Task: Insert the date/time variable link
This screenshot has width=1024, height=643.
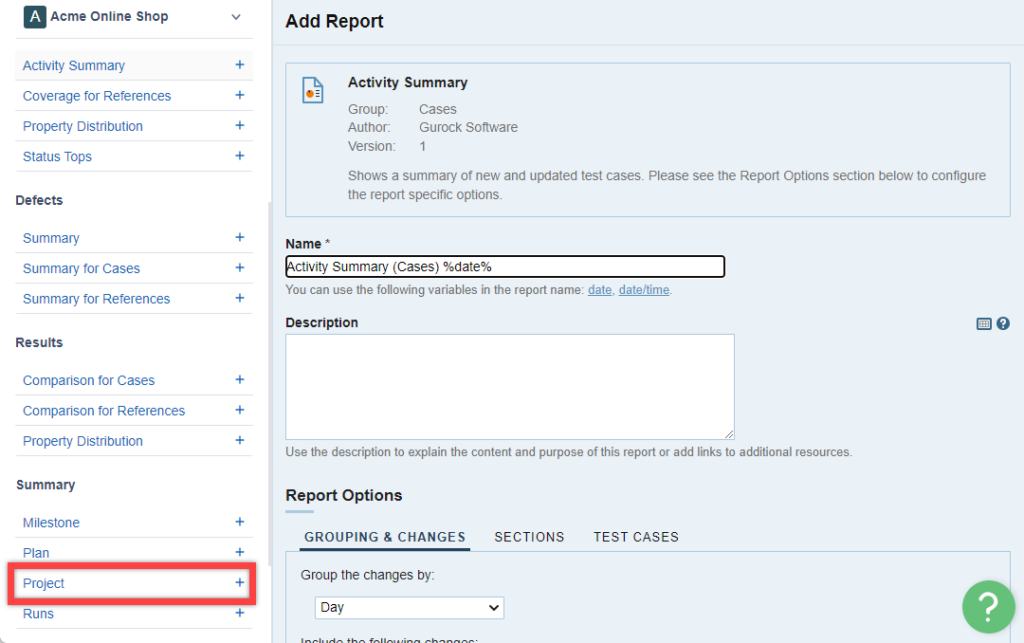Action: tap(644, 290)
